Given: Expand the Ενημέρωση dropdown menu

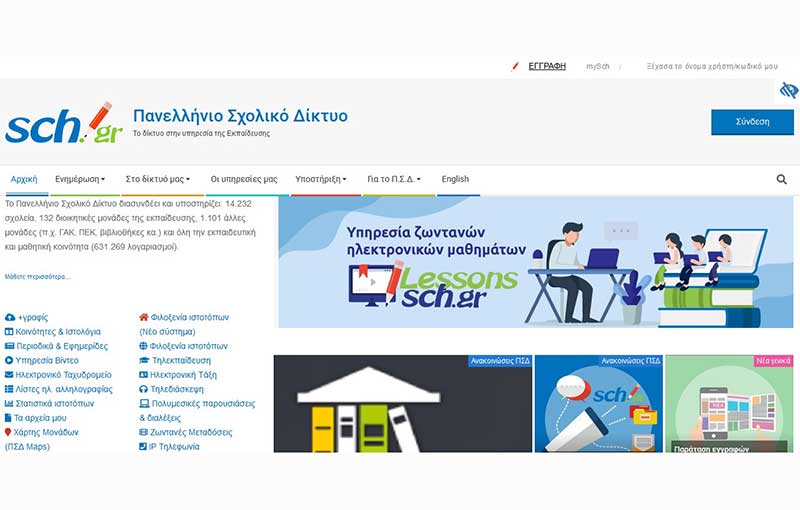Looking at the screenshot, I should point(80,179).
